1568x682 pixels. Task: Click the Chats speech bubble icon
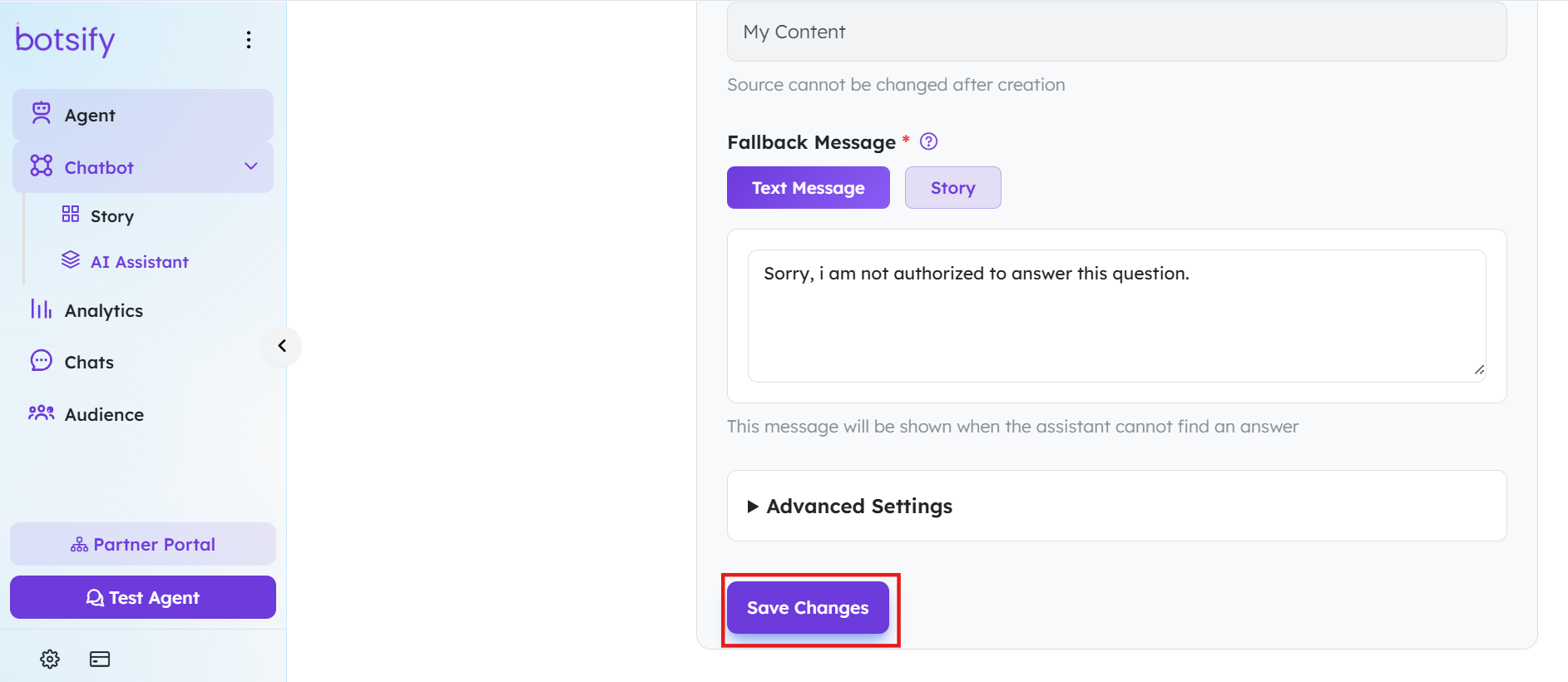pyautogui.click(x=42, y=360)
